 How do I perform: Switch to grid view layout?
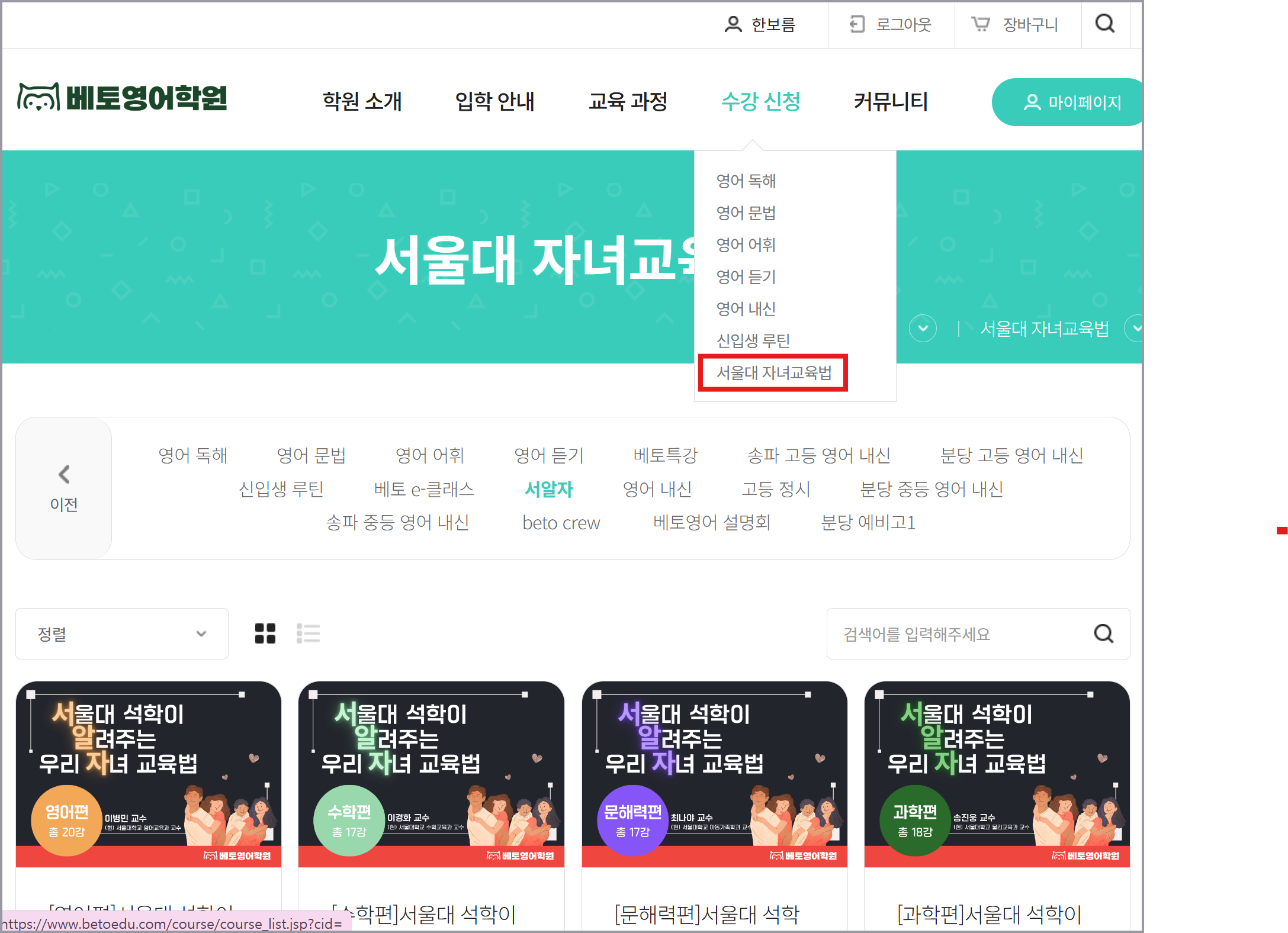(265, 633)
